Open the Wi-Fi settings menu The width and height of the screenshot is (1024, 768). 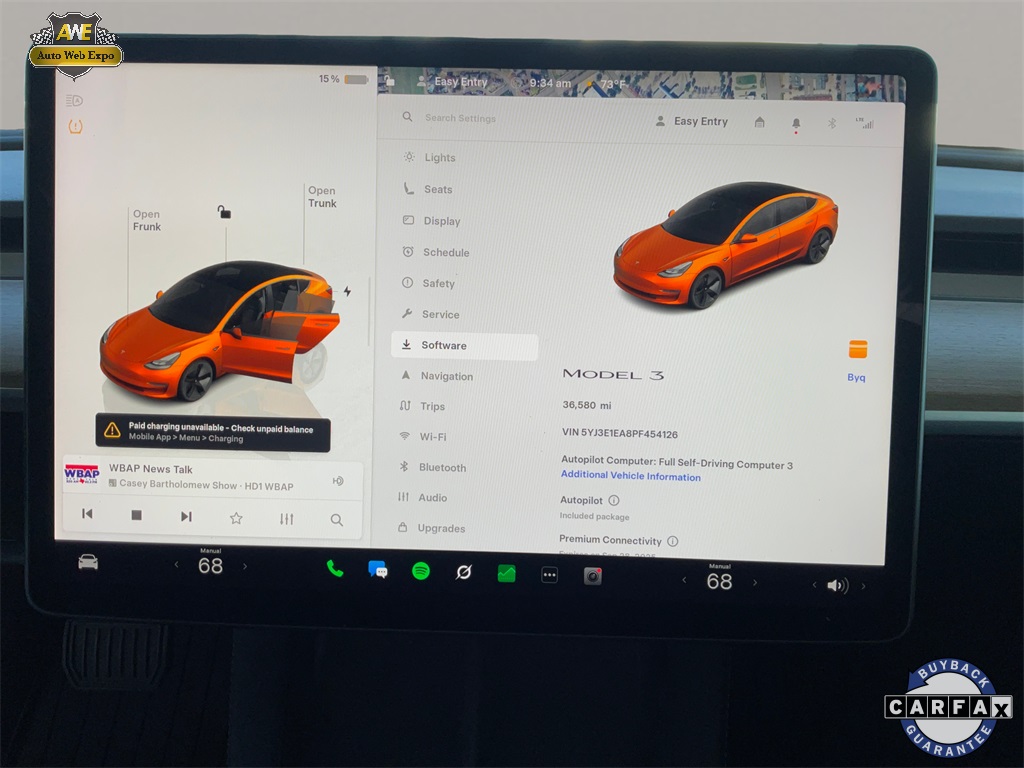tap(423, 436)
